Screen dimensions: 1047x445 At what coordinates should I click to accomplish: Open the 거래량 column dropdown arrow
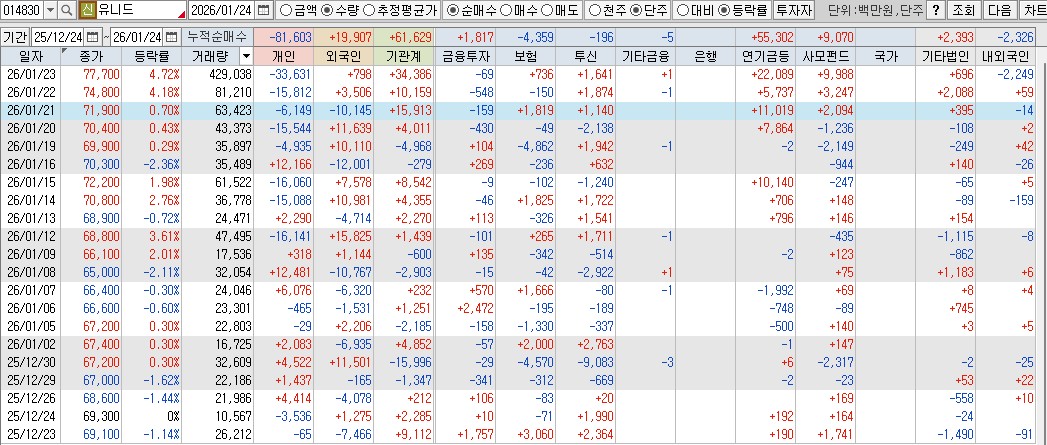click(246, 57)
